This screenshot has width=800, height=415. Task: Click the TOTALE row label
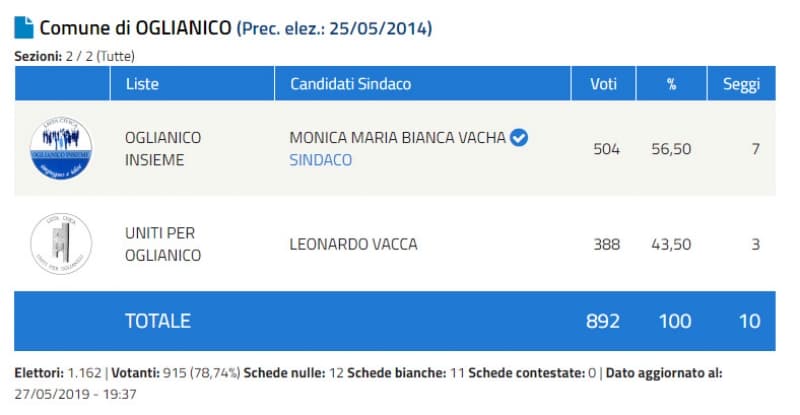click(158, 321)
